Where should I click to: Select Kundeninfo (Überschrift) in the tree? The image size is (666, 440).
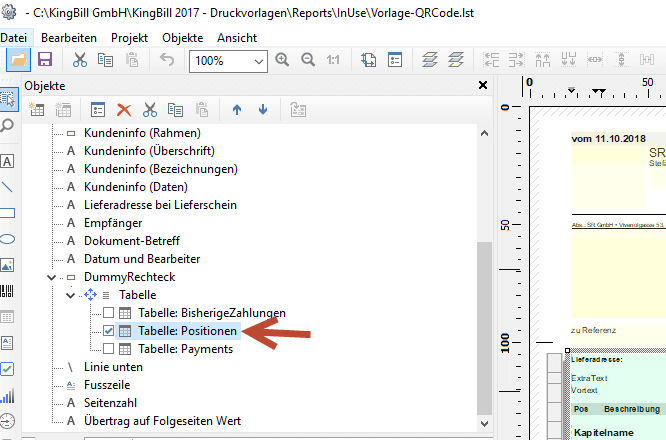[x=150, y=151]
